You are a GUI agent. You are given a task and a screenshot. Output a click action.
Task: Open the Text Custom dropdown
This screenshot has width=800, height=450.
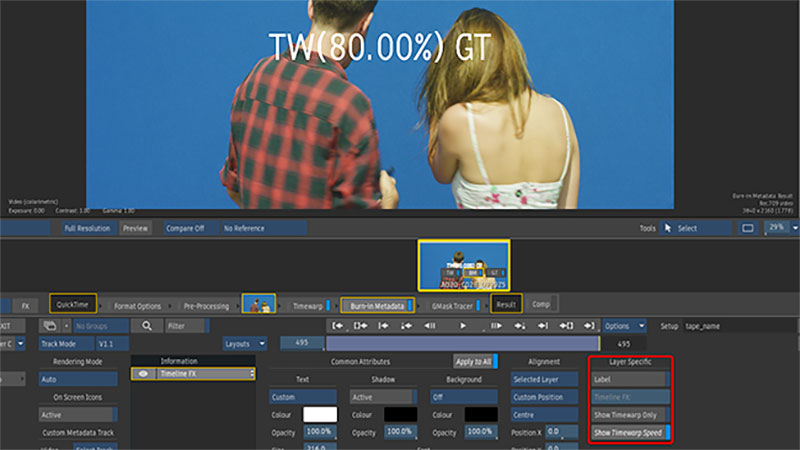[303, 397]
